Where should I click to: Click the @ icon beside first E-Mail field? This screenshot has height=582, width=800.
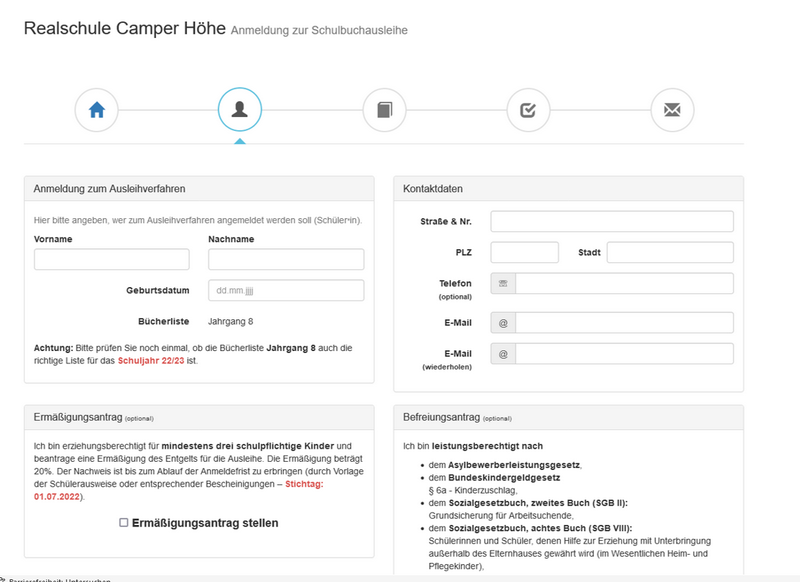coord(503,323)
